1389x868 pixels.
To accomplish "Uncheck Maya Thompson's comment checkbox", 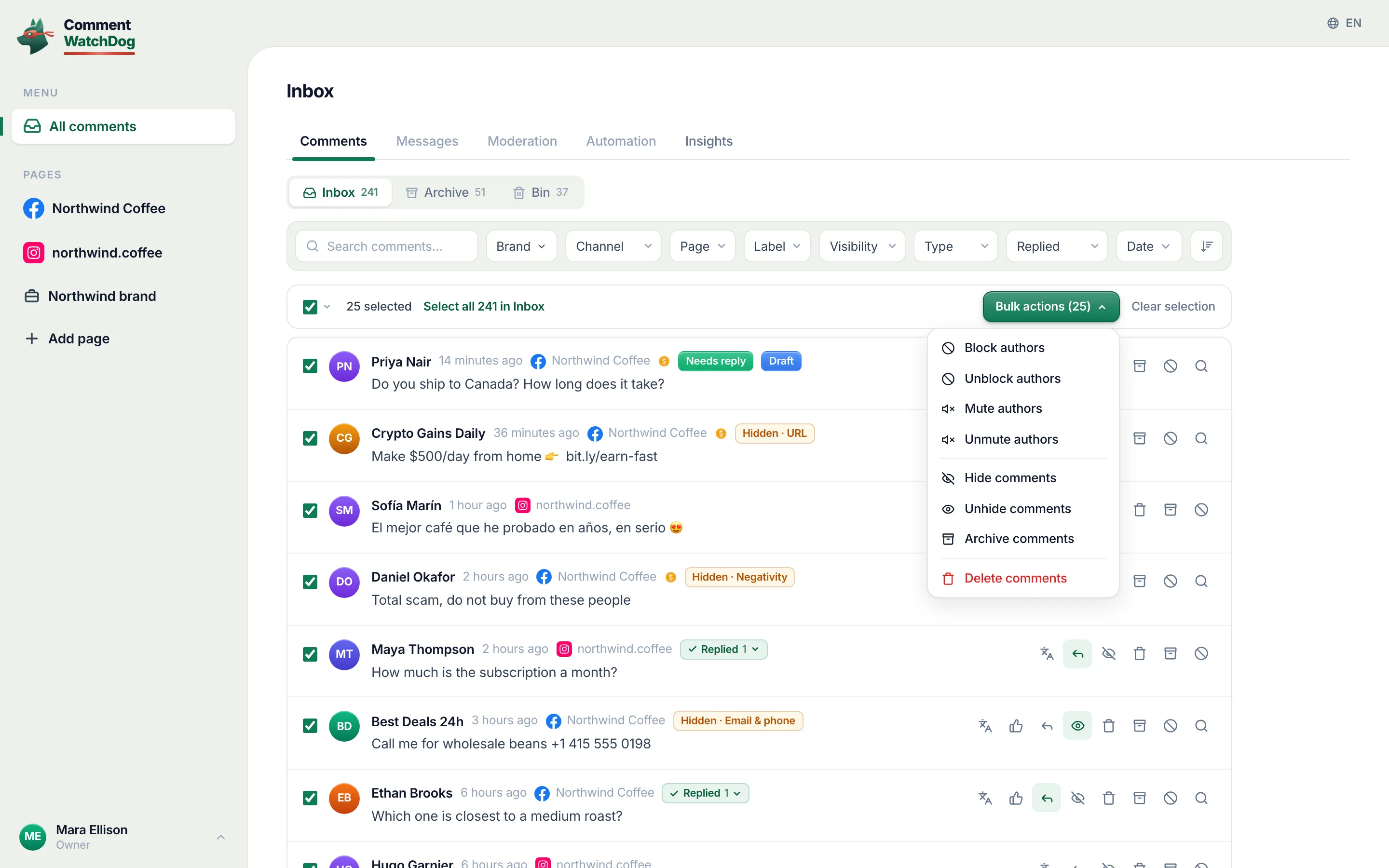I will [310, 654].
